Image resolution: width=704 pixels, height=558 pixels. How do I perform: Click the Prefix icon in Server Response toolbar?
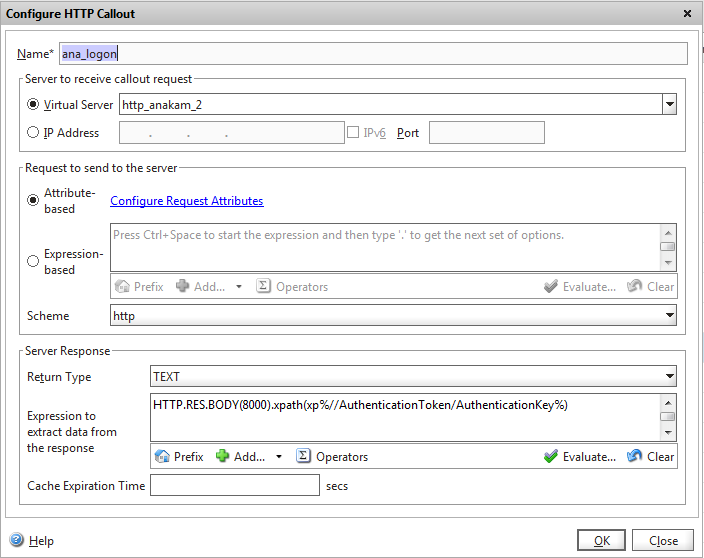163,457
